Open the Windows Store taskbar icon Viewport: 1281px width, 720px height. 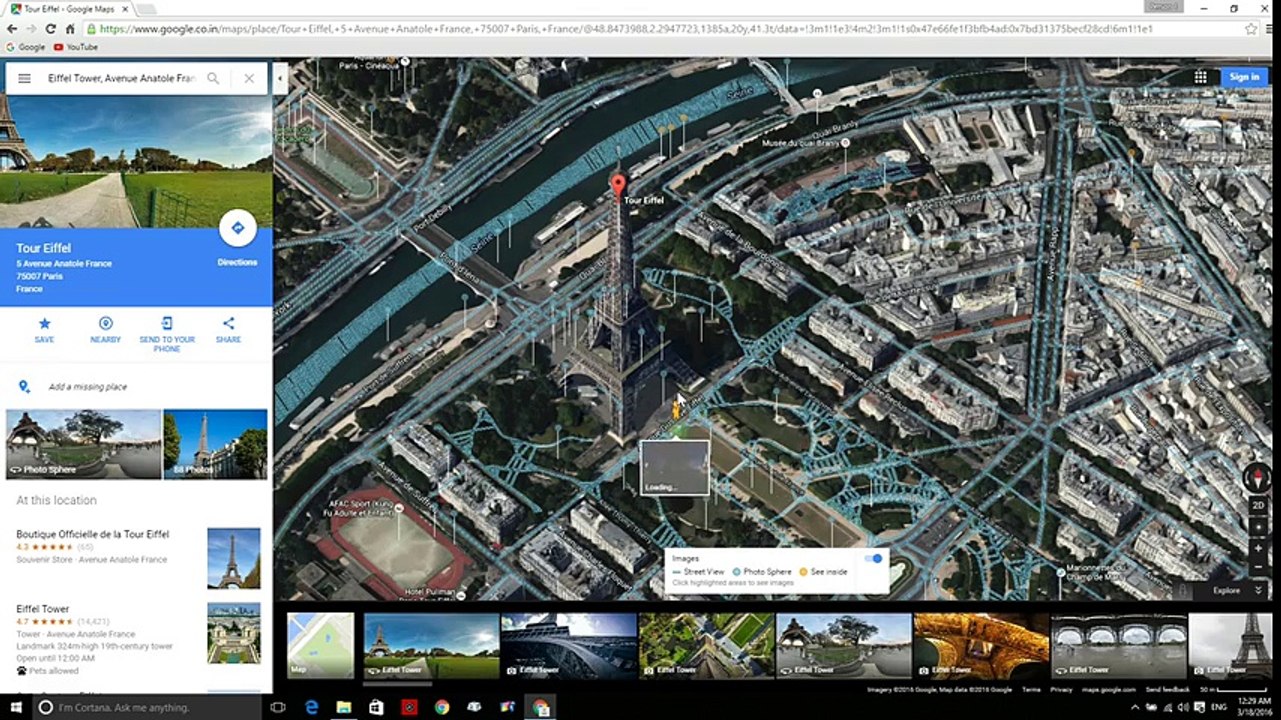376,707
